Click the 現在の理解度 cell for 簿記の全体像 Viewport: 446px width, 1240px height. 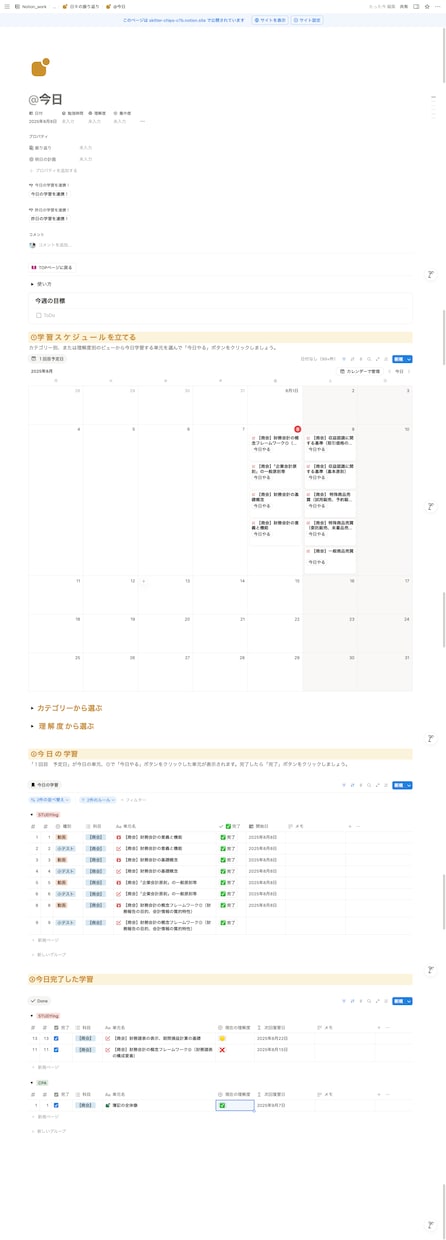pyautogui.click(x=235, y=1105)
